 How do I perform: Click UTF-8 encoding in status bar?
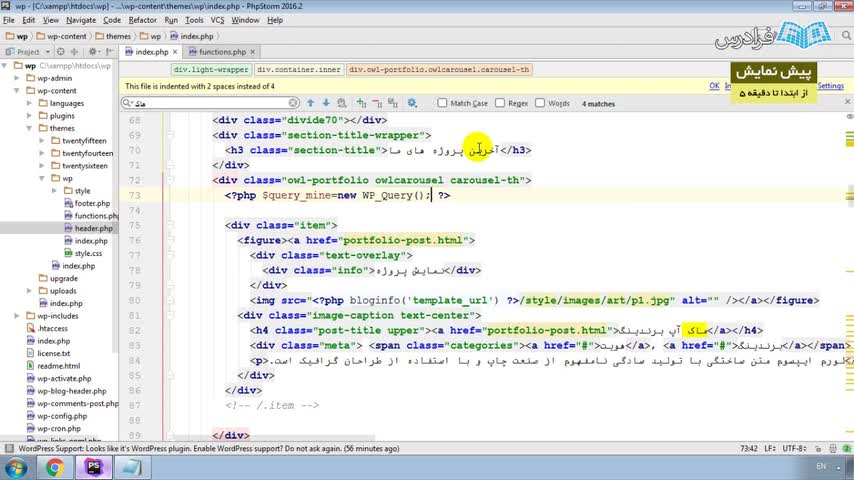coord(794,448)
